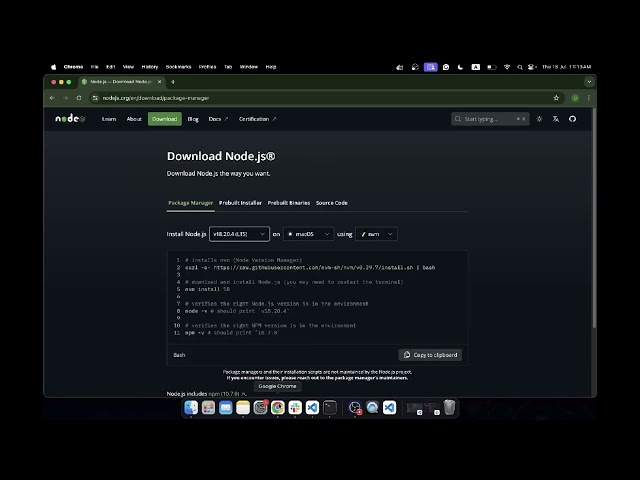Open battery status in menu bar
This screenshot has height=480, width=640.
pos(491,67)
